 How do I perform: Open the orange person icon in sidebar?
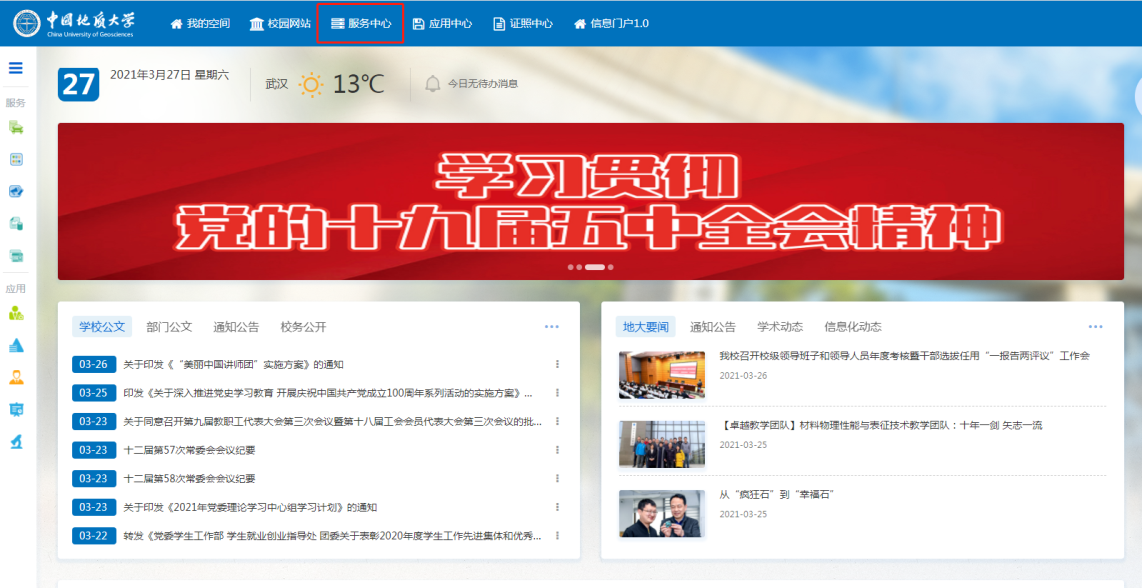pyautogui.click(x=16, y=377)
